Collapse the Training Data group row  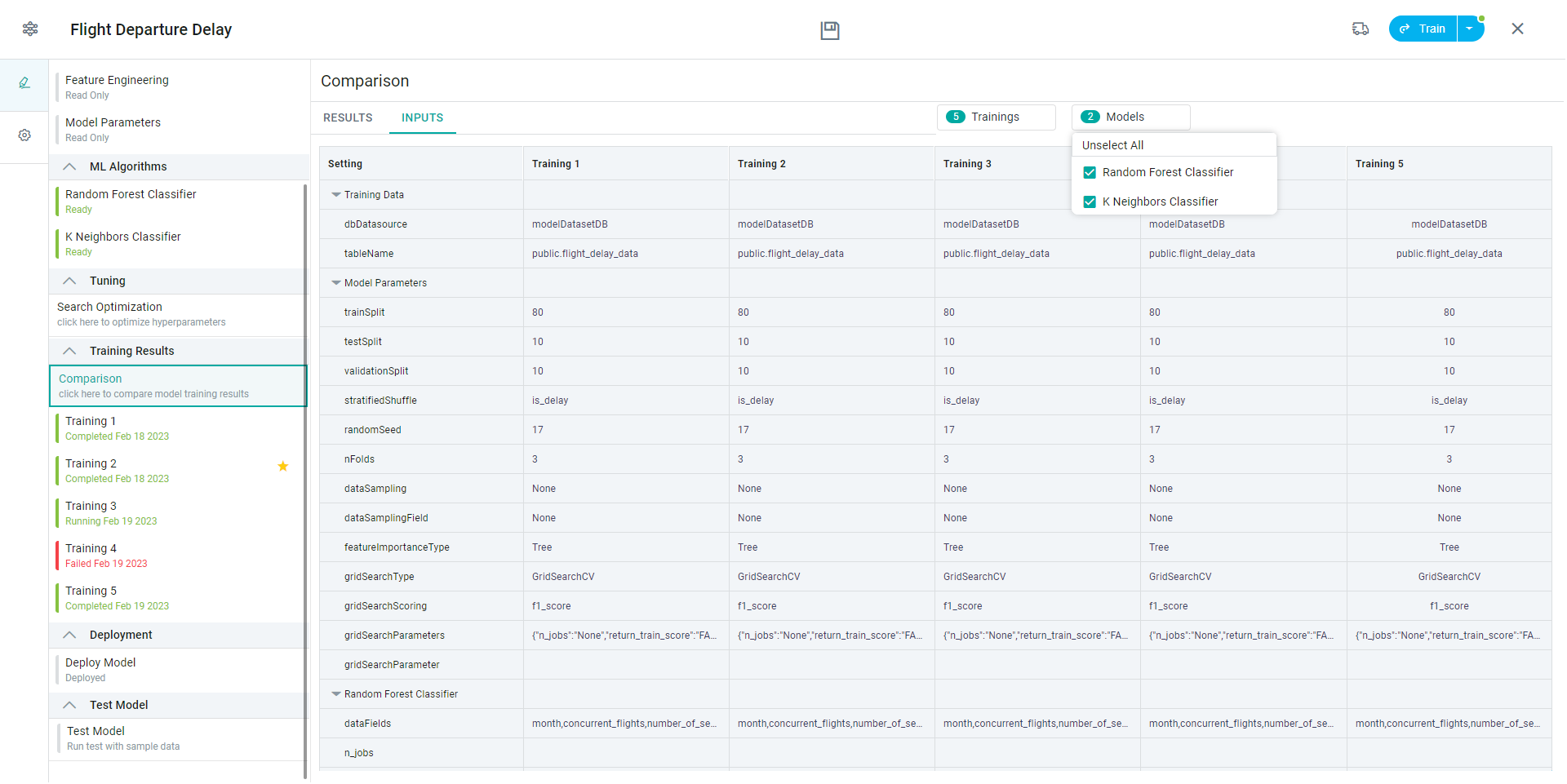[336, 195]
